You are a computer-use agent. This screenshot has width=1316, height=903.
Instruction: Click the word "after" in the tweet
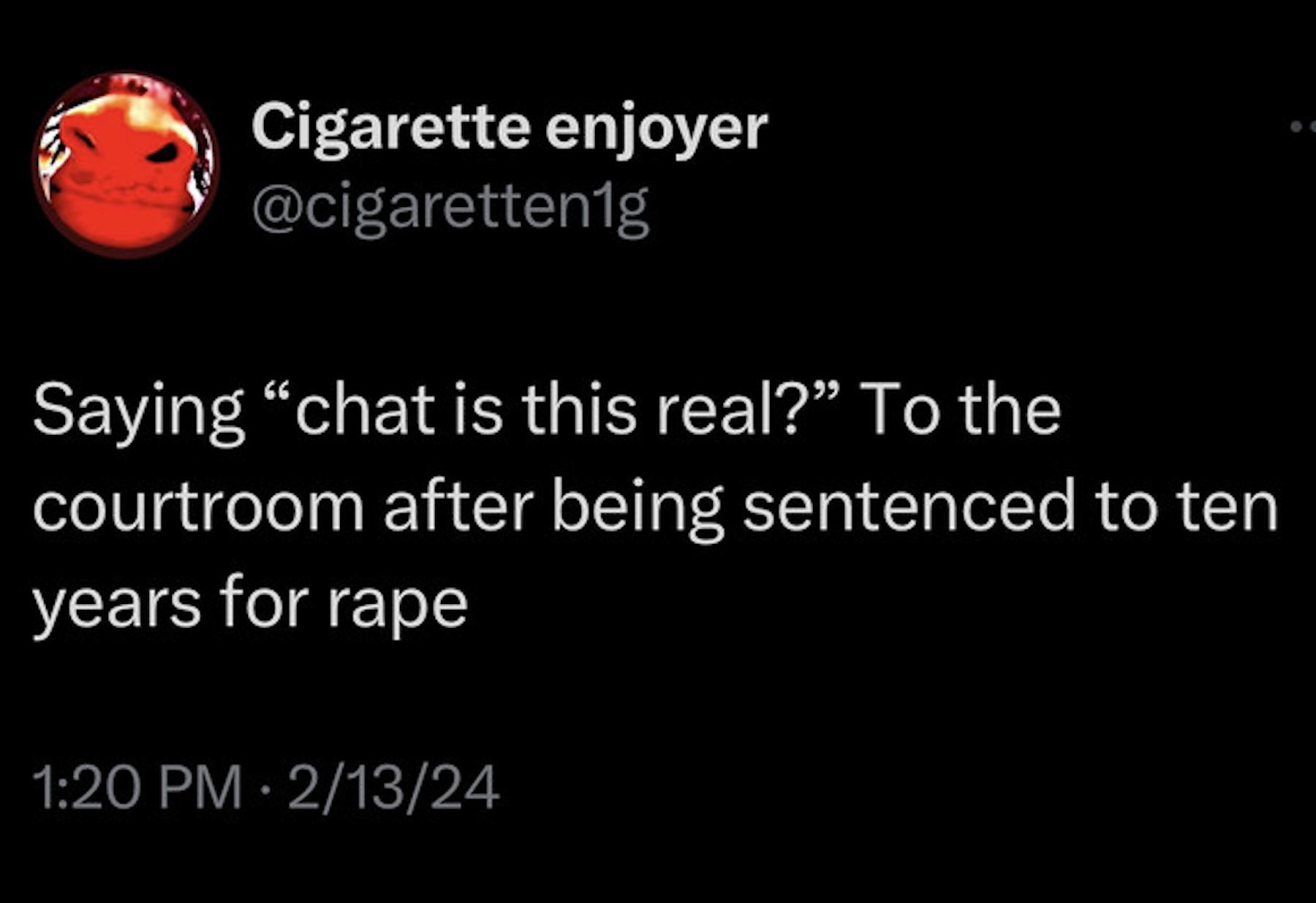[458, 507]
